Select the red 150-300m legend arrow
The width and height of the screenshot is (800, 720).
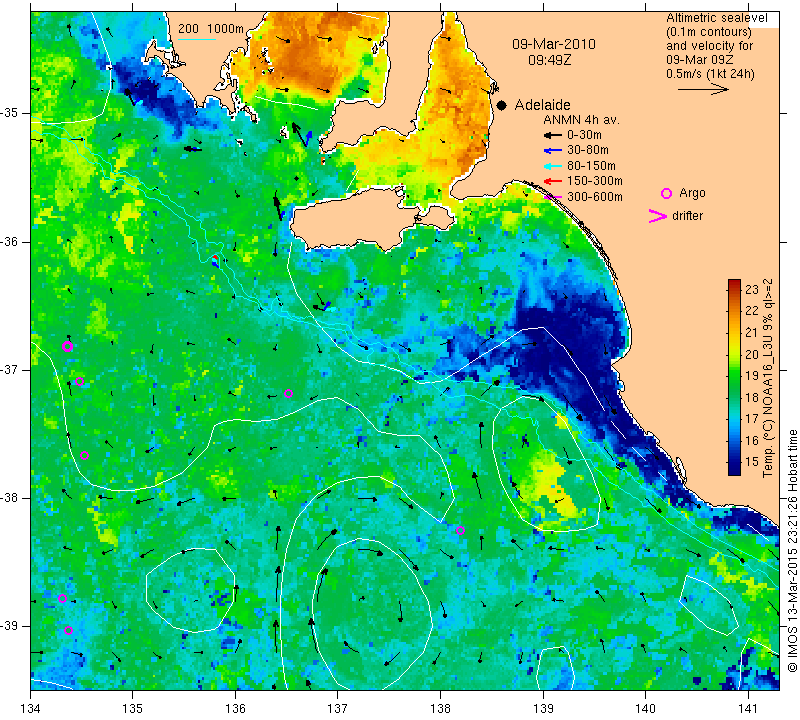tap(553, 181)
